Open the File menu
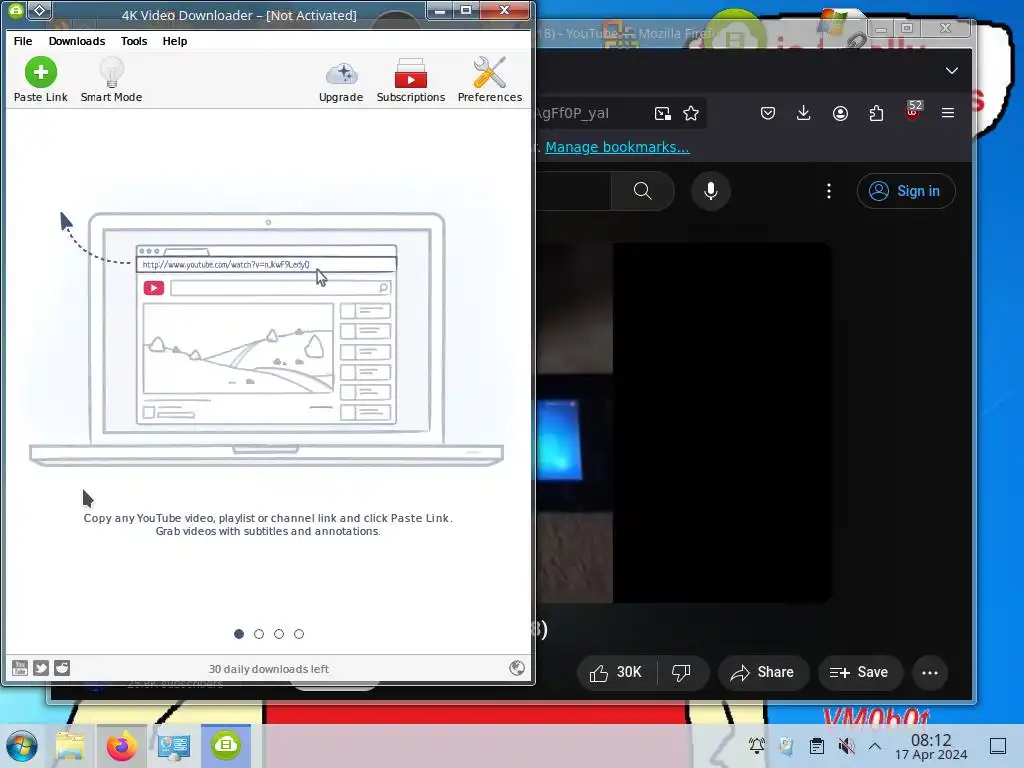The width and height of the screenshot is (1024, 768). coord(23,40)
